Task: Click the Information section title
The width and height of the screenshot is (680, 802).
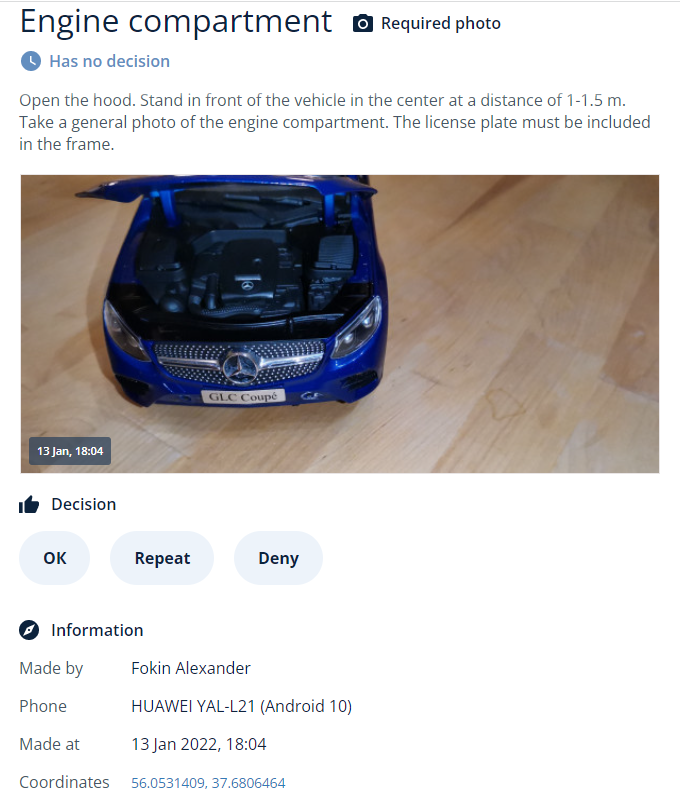Action: tap(97, 630)
